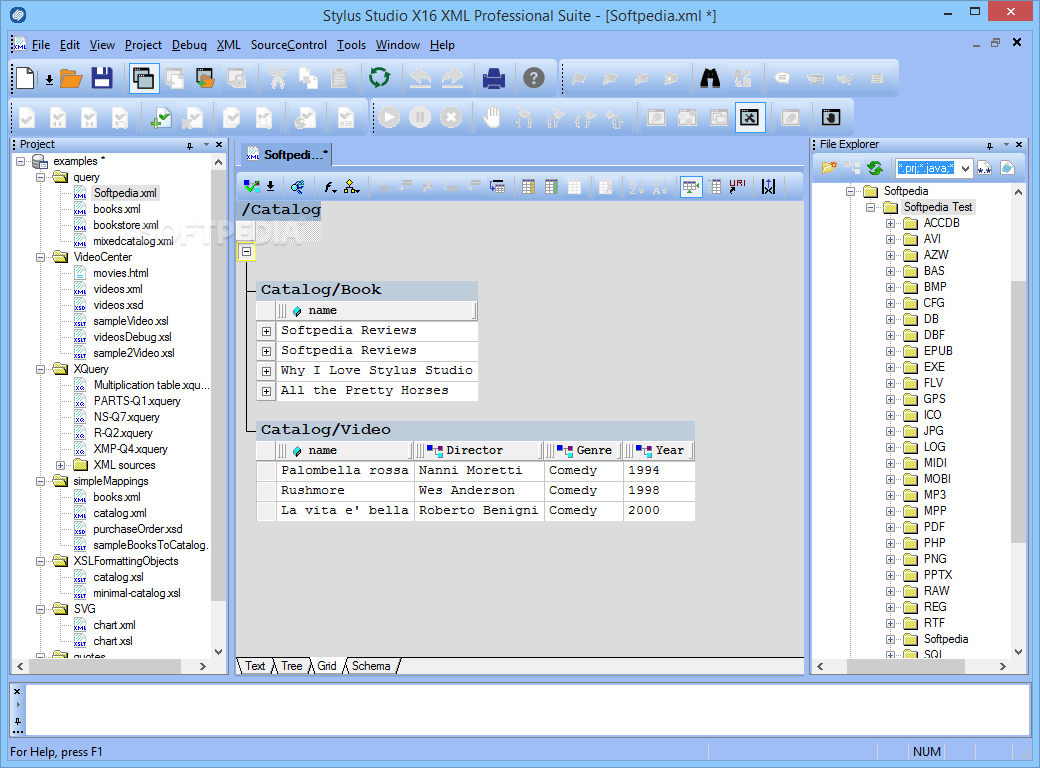The width and height of the screenshot is (1040, 768).
Task: Click the Pause debugging icon
Action: (x=420, y=118)
